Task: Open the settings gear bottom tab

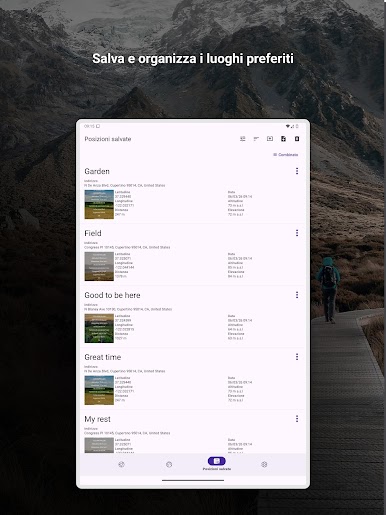Action: [x=264, y=464]
